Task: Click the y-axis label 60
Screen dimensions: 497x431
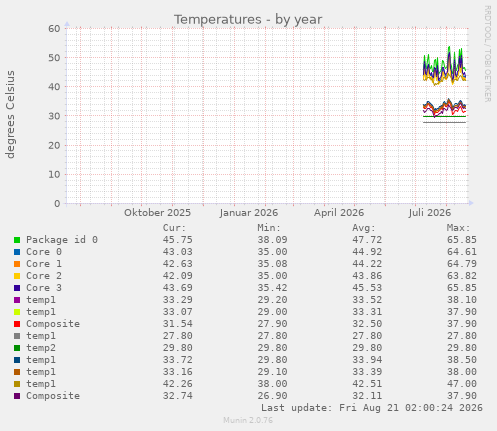Action: [x=54, y=29]
